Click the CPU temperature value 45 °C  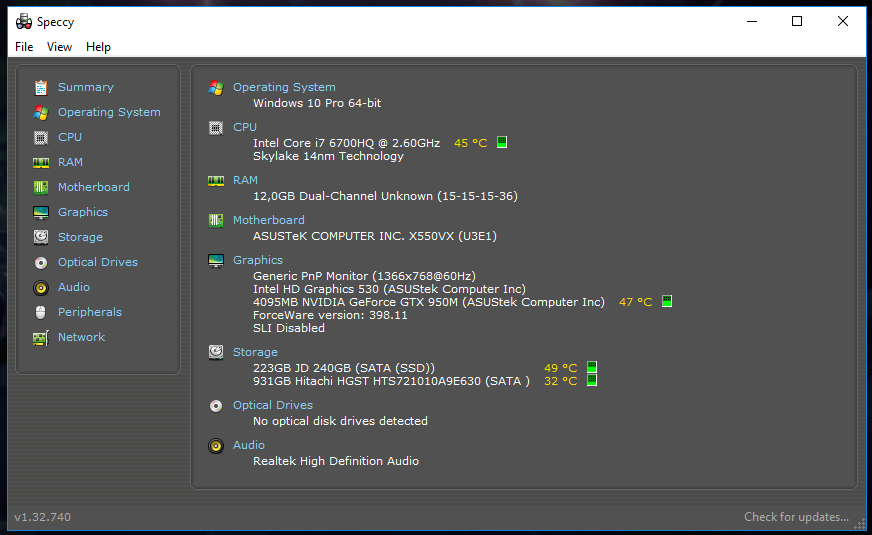coord(470,143)
